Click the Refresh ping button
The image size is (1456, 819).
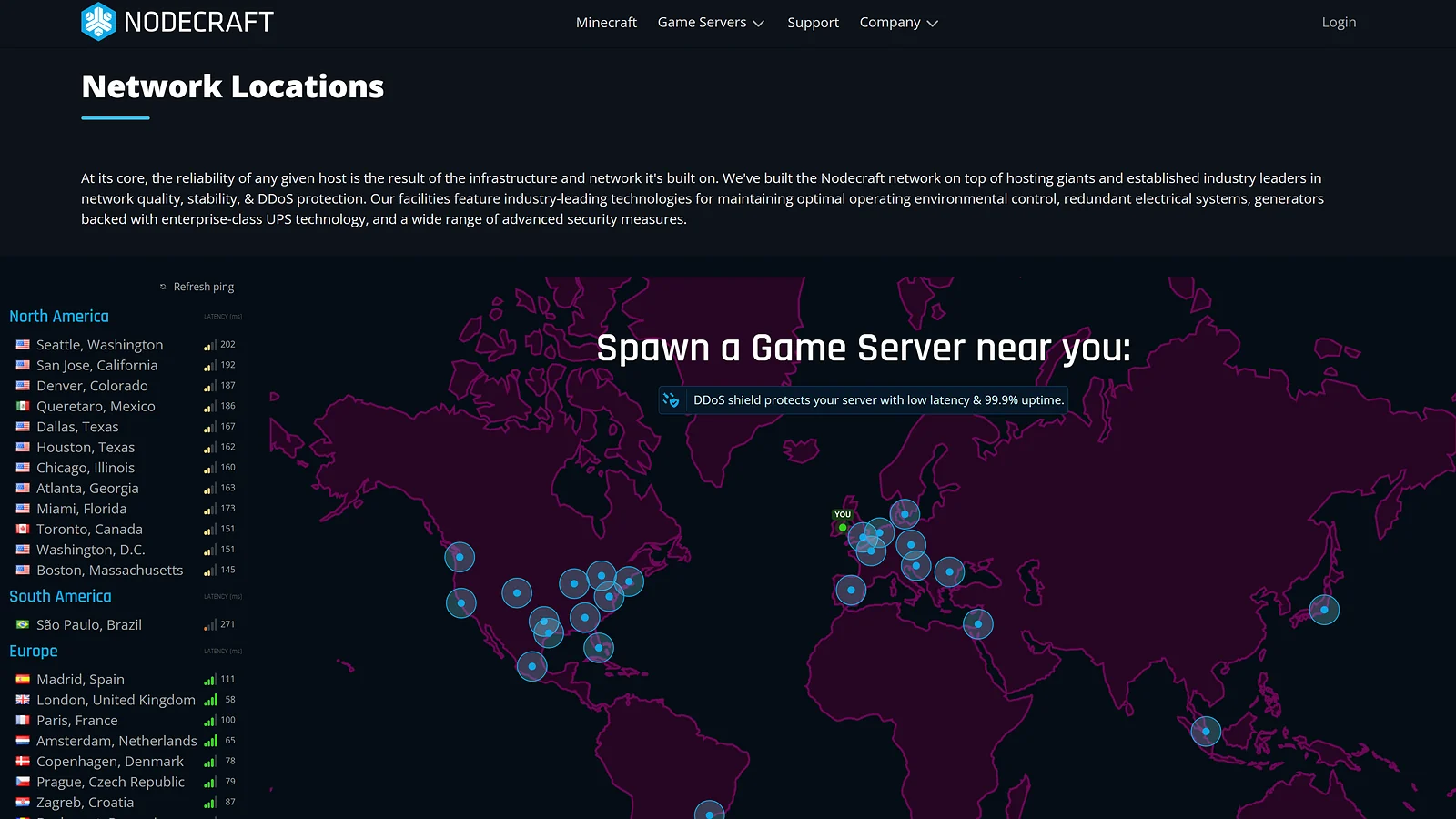point(197,287)
